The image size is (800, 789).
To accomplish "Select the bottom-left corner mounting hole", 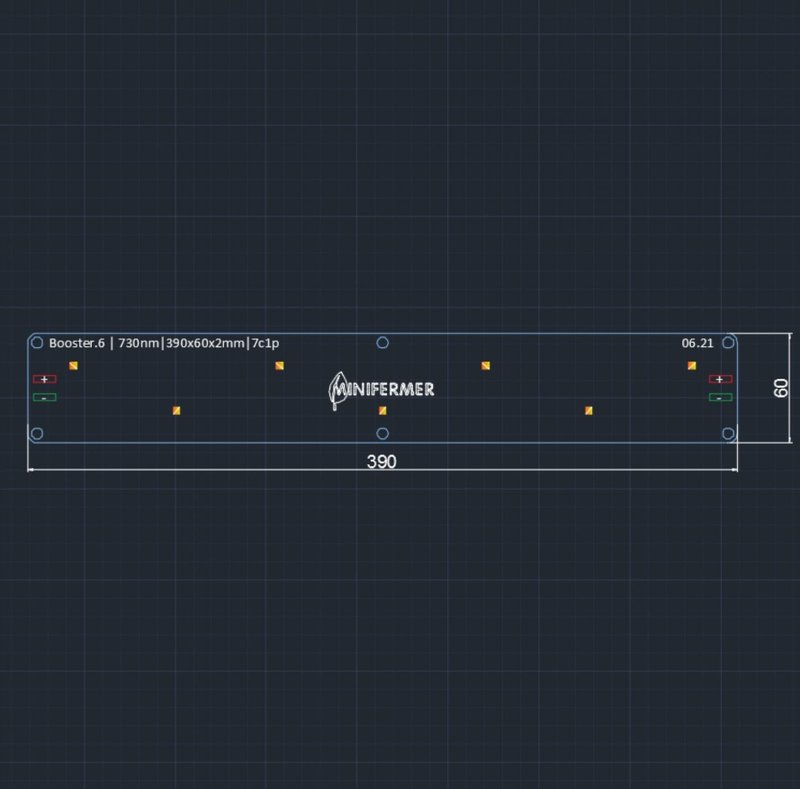I will click(x=37, y=434).
